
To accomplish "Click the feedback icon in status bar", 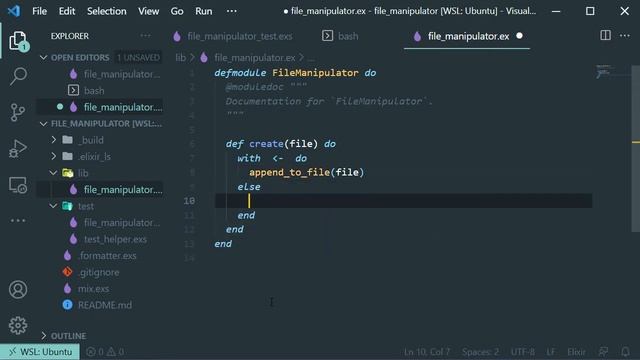I will (x=603, y=351).
